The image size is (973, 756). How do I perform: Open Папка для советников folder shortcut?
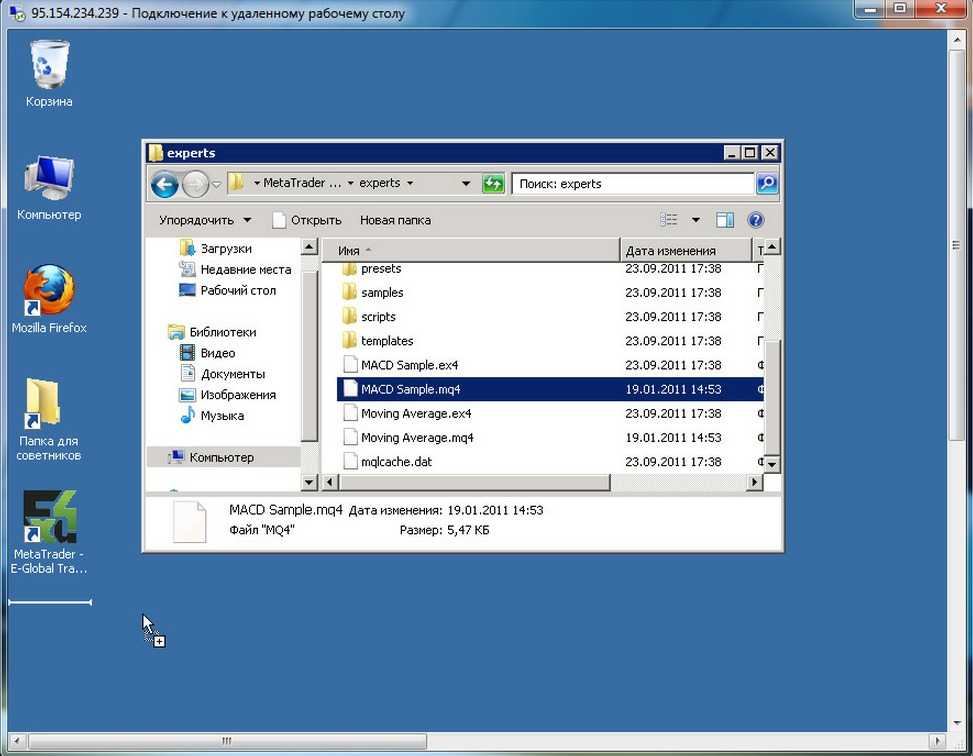(47, 405)
